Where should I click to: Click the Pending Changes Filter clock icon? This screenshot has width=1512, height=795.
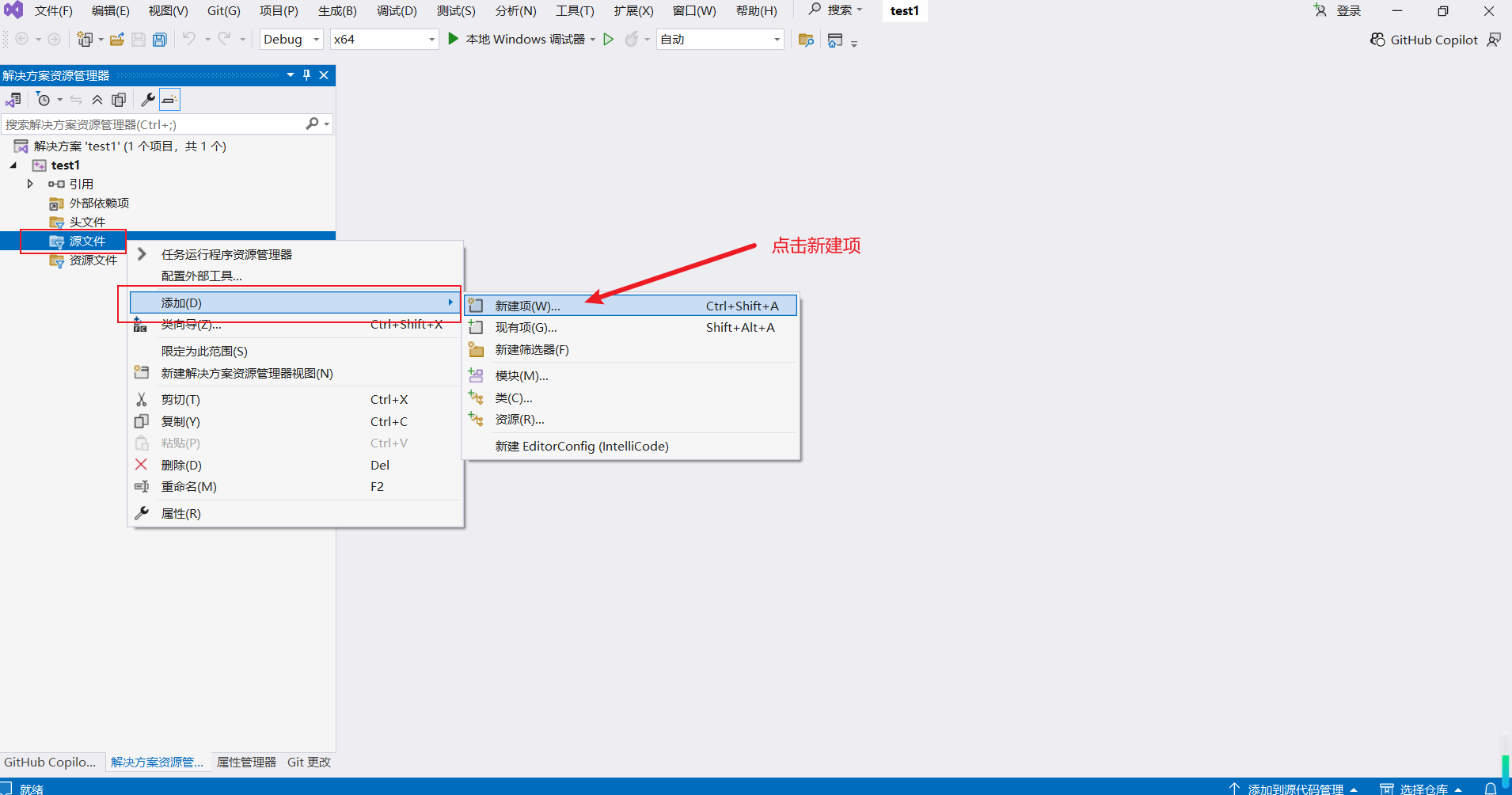click(x=44, y=100)
